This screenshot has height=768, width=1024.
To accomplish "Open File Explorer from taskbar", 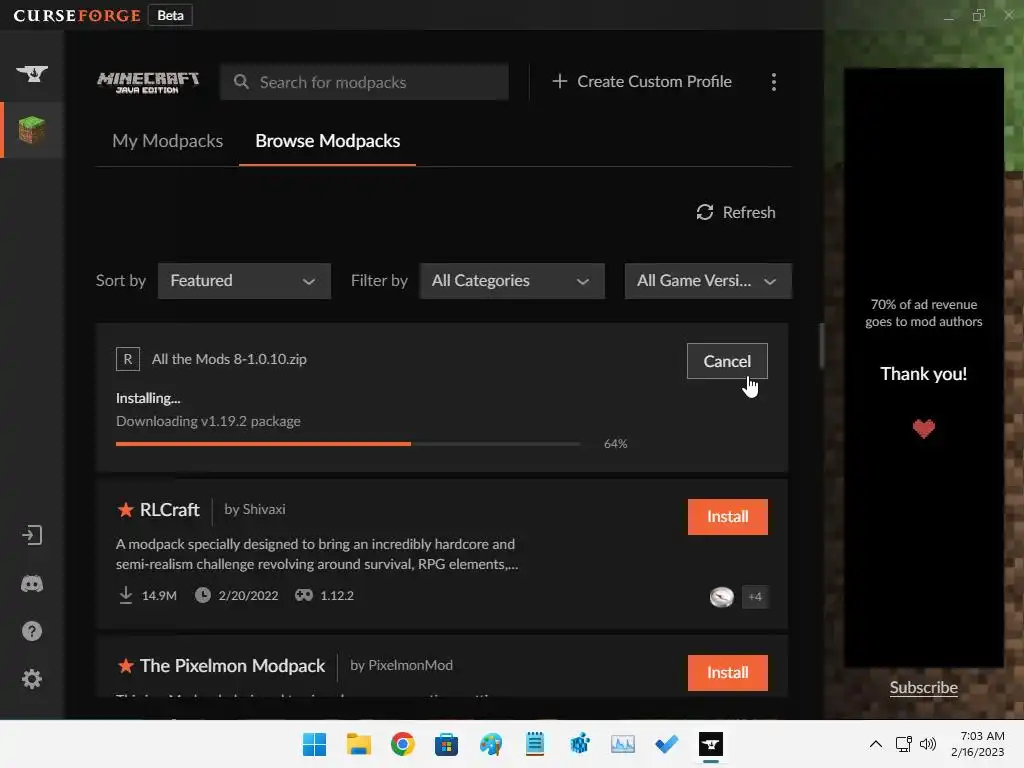I will coord(359,744).
